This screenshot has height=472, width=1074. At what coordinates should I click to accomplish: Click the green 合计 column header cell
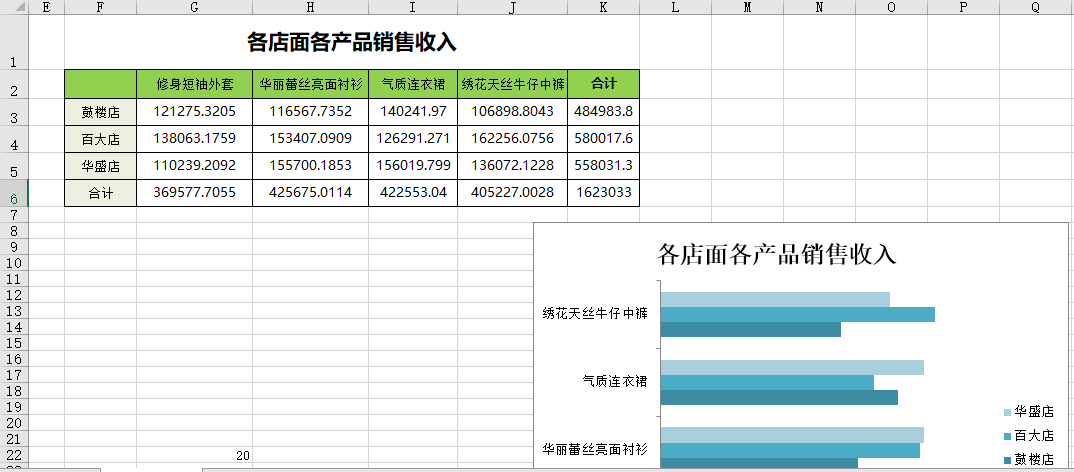click(603, 84)
